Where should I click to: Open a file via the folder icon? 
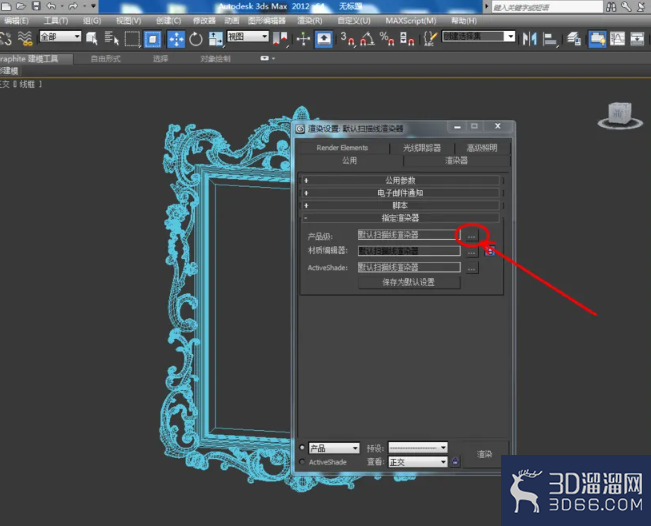21,6
